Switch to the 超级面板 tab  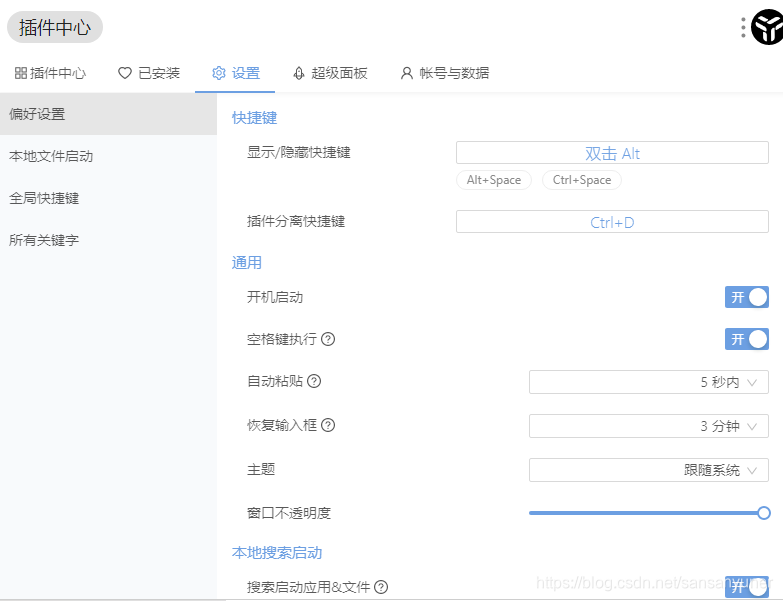[330, 73]
